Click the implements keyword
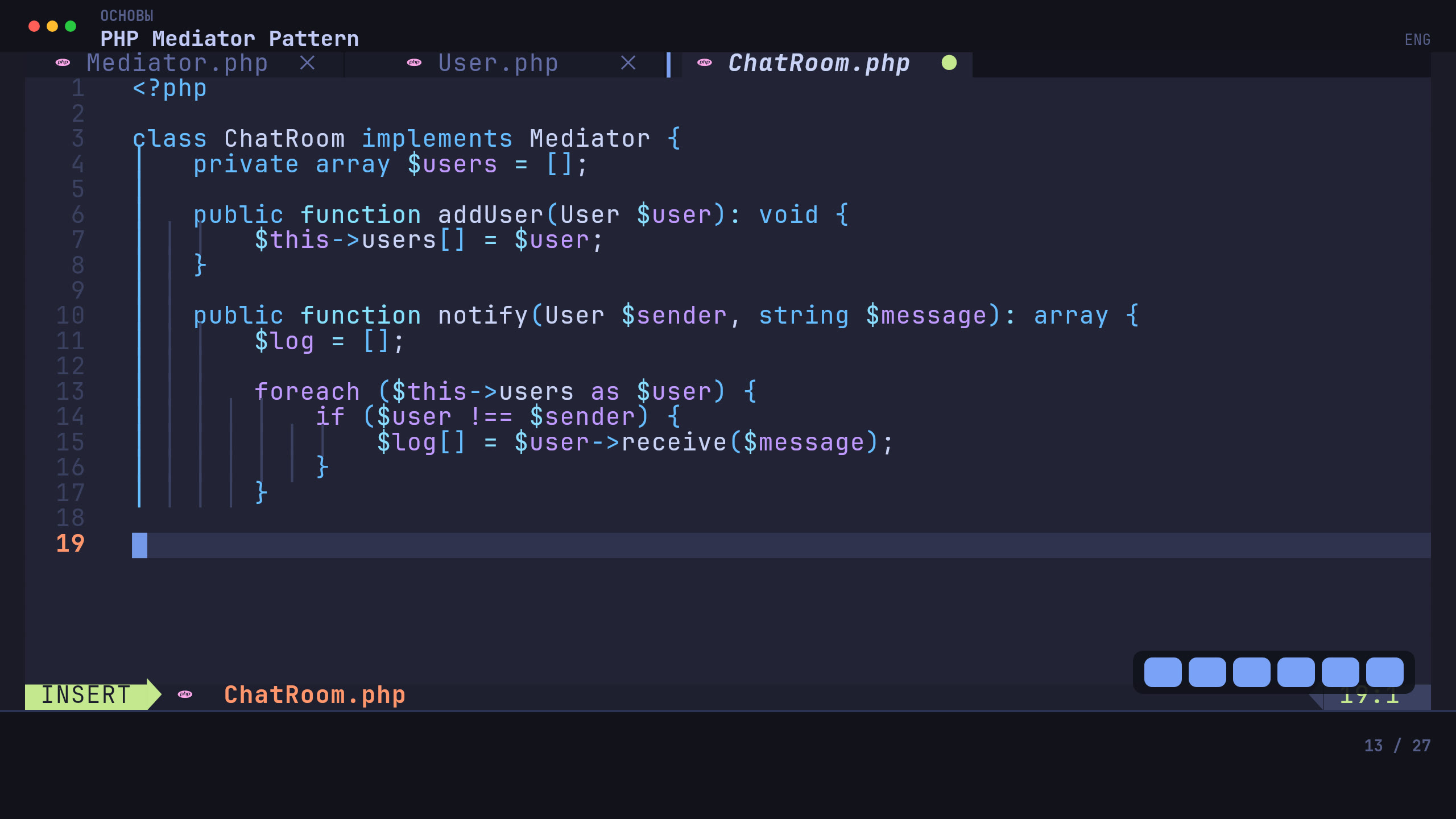 (437, 139)
